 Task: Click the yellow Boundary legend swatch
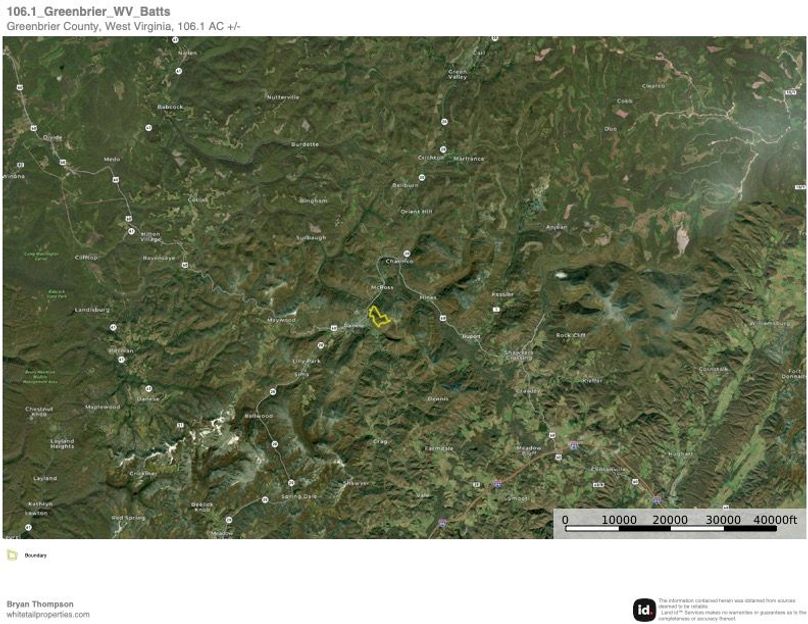point(14,556)
